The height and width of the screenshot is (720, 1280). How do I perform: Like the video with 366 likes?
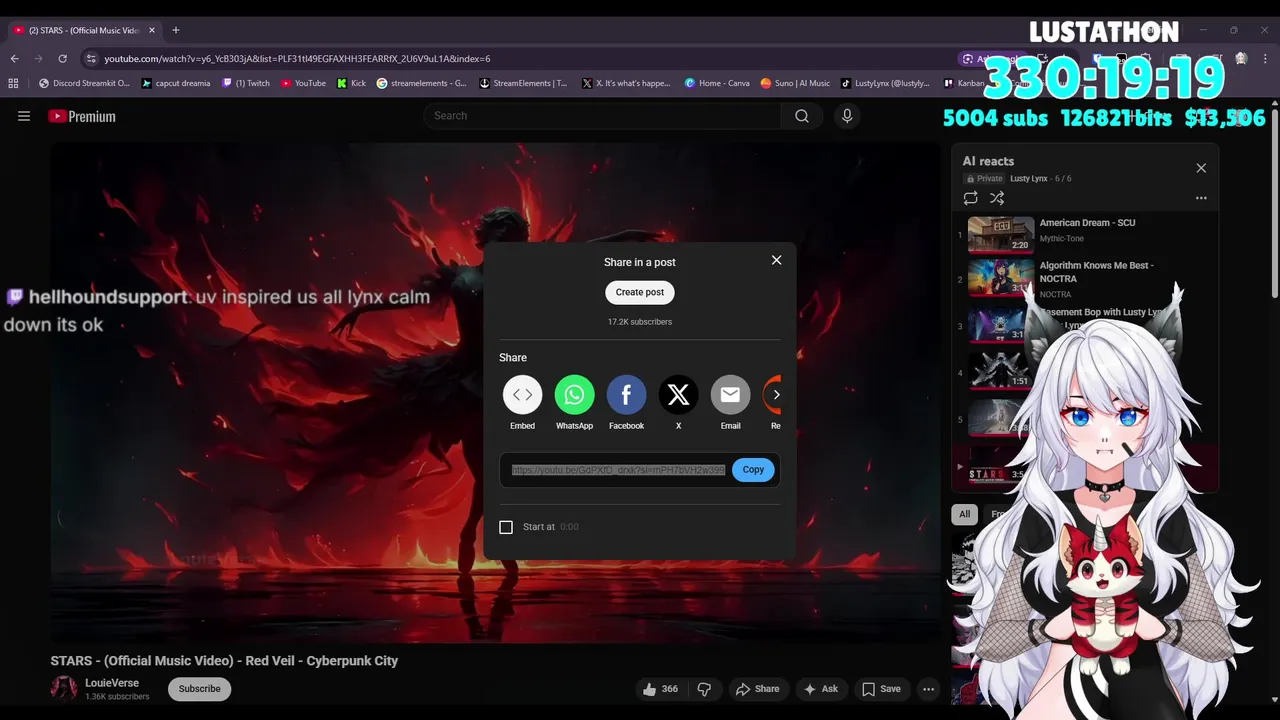point(660,689)
